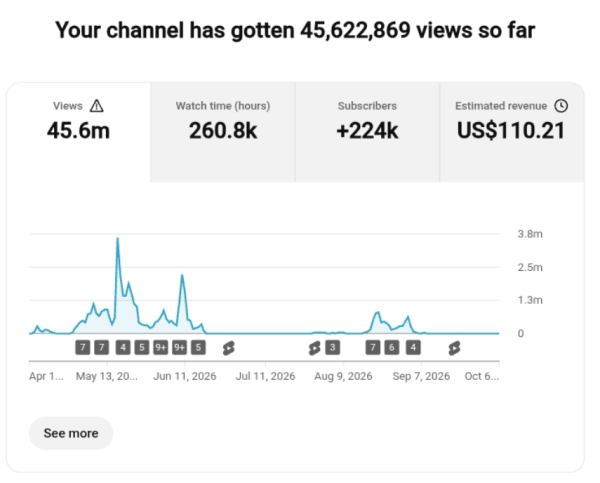Image resolution: width=600 pixels, height=483 pixels.
Task: Open the Shorts marker between Jun 11 and Jul 11
Action: (228, 348)
